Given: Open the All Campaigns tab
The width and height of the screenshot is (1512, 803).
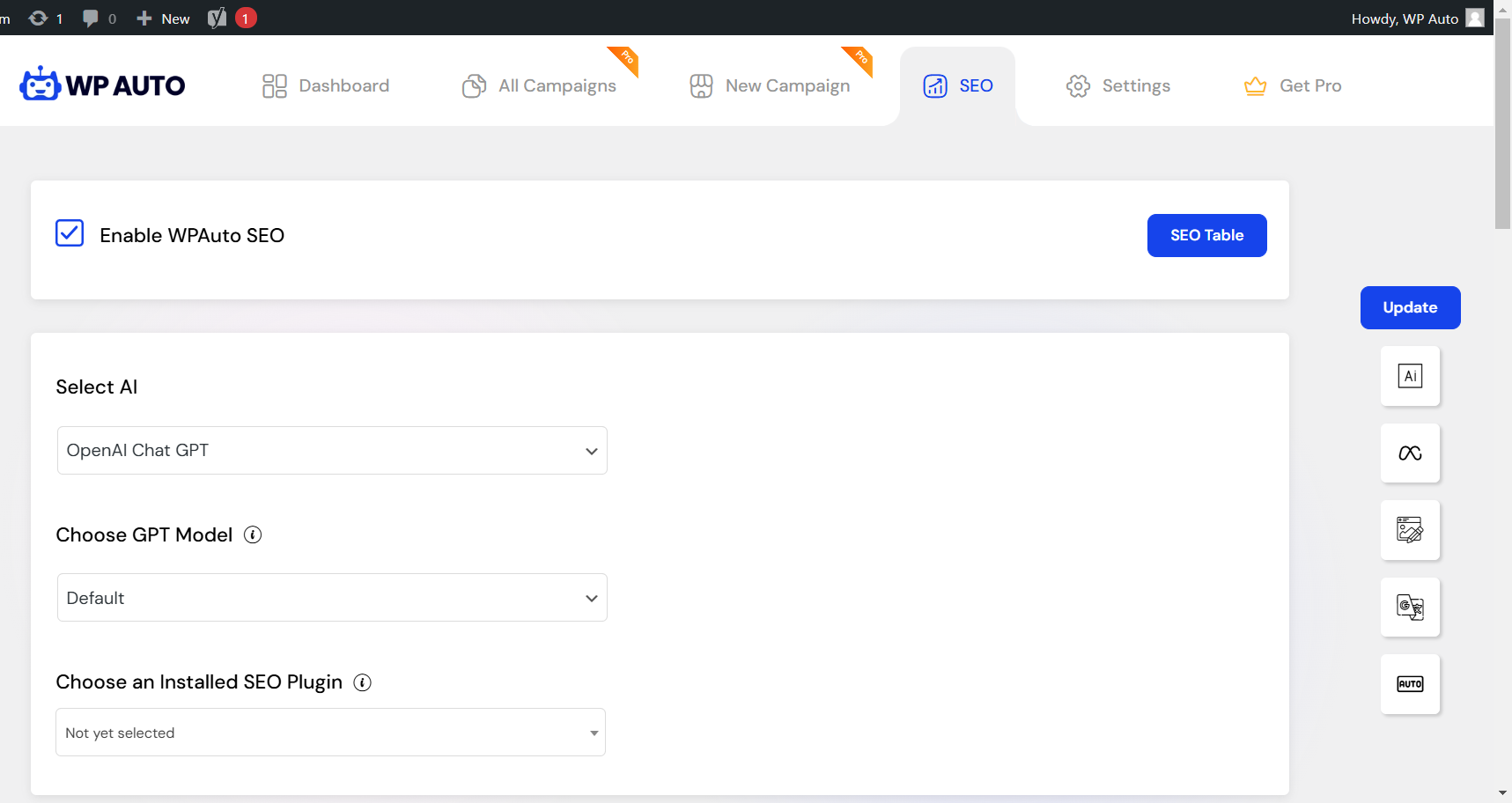Looking at the screenshot, I should [539, 85].
